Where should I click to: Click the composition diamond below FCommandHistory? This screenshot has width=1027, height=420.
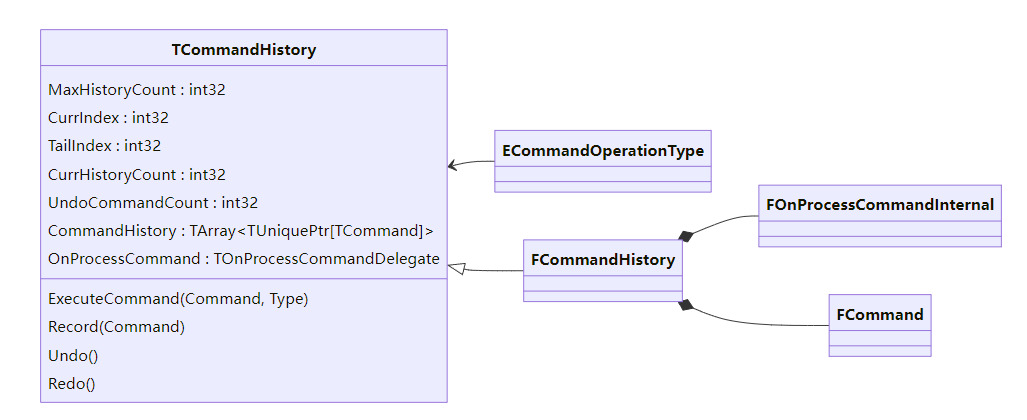(x=685, y=304)
